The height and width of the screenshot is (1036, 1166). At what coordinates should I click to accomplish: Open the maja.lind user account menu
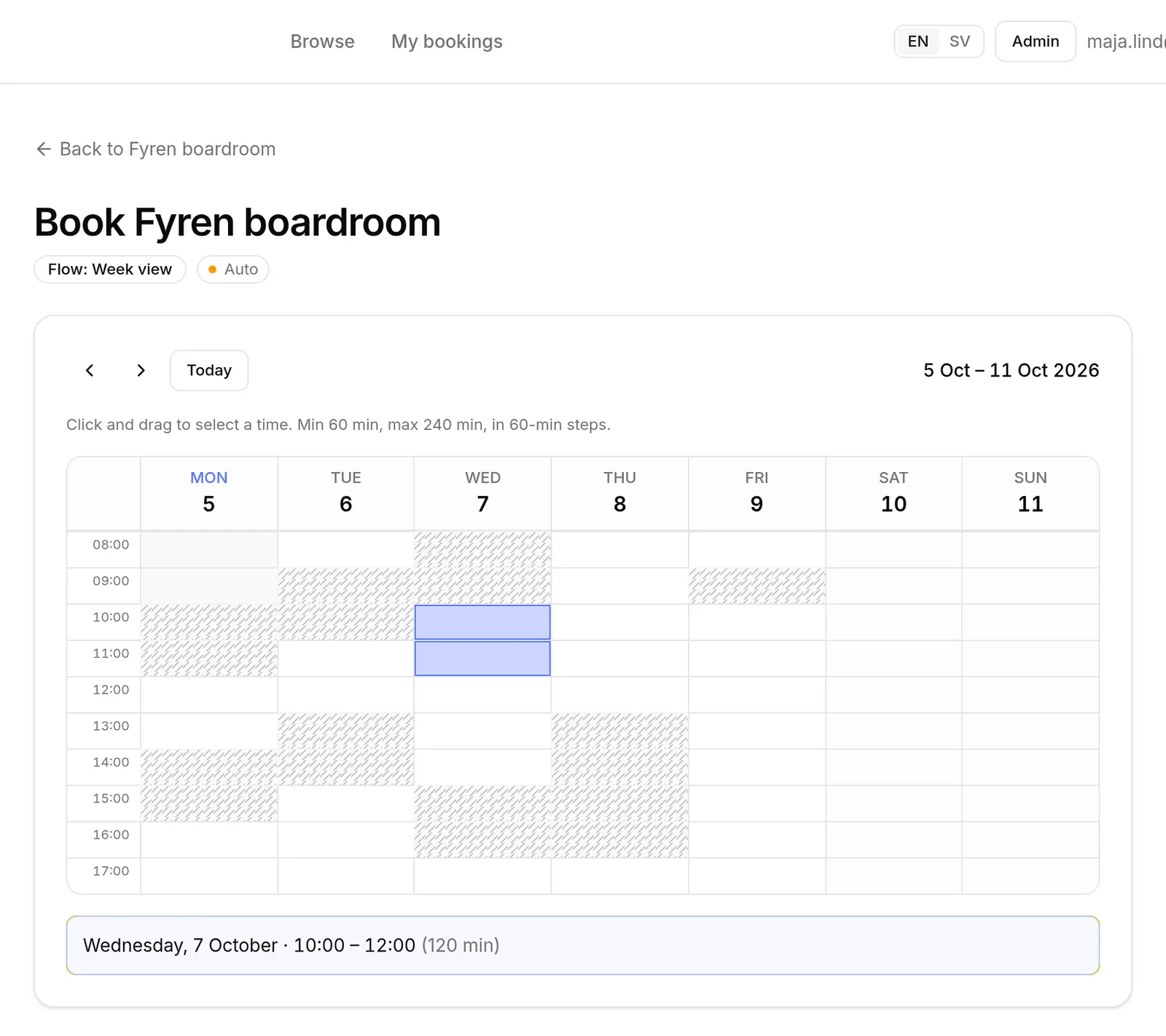(1126, 42)
